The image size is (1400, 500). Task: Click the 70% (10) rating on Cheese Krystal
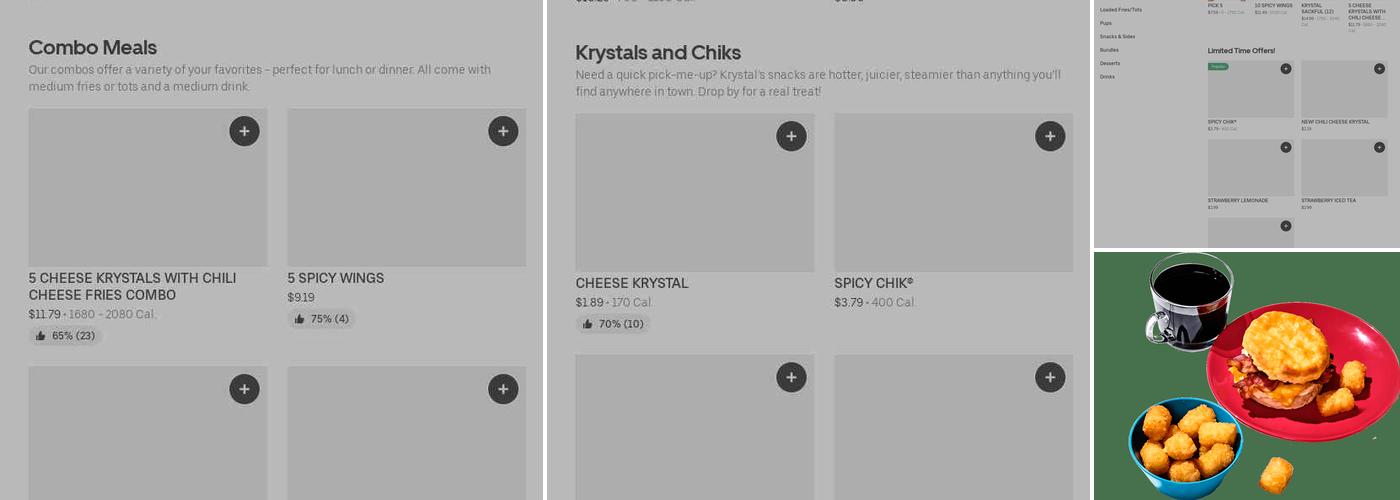pos(612,324)
